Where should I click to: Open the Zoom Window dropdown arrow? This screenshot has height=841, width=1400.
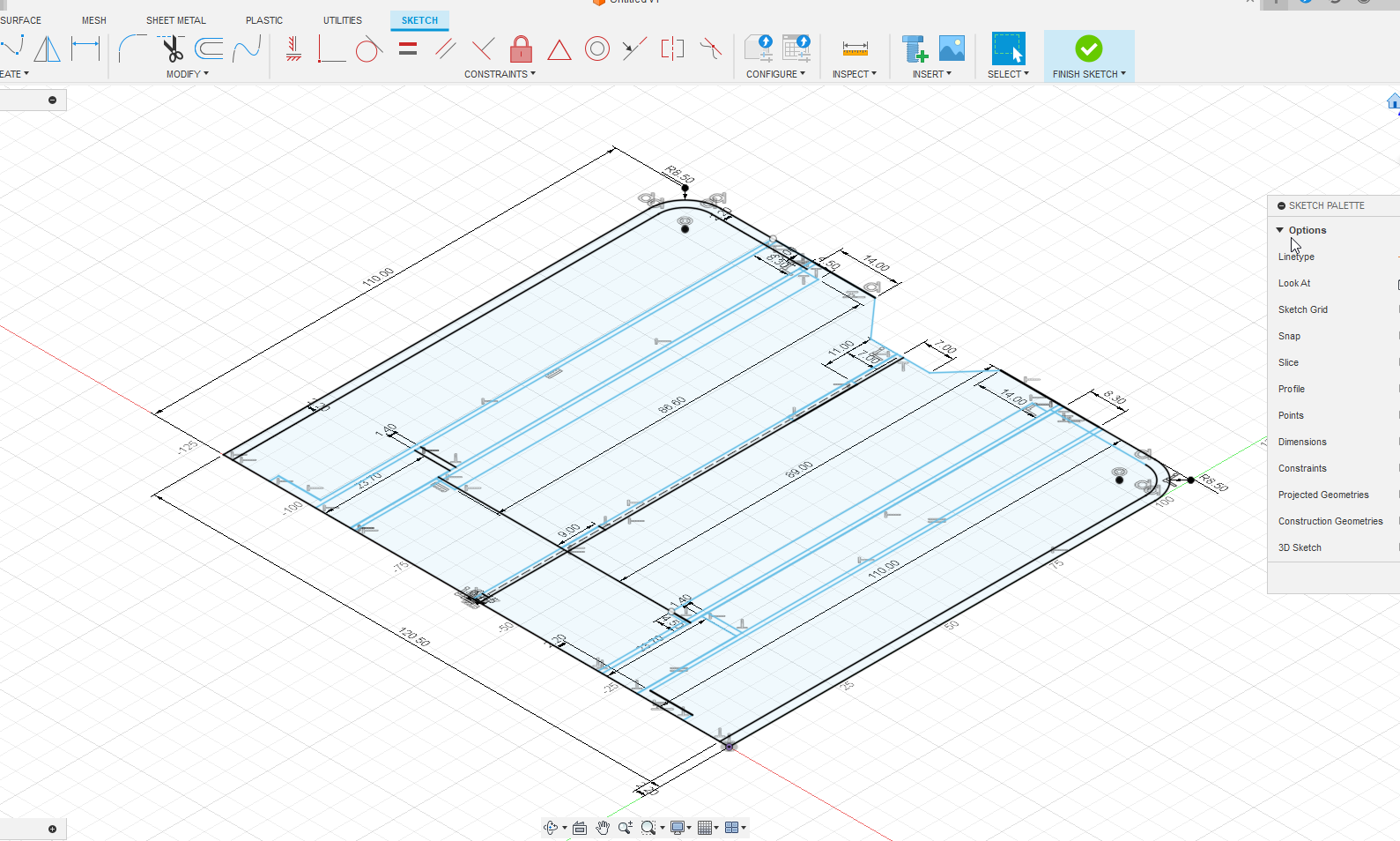pyautogui.click(x=662, y=828)
